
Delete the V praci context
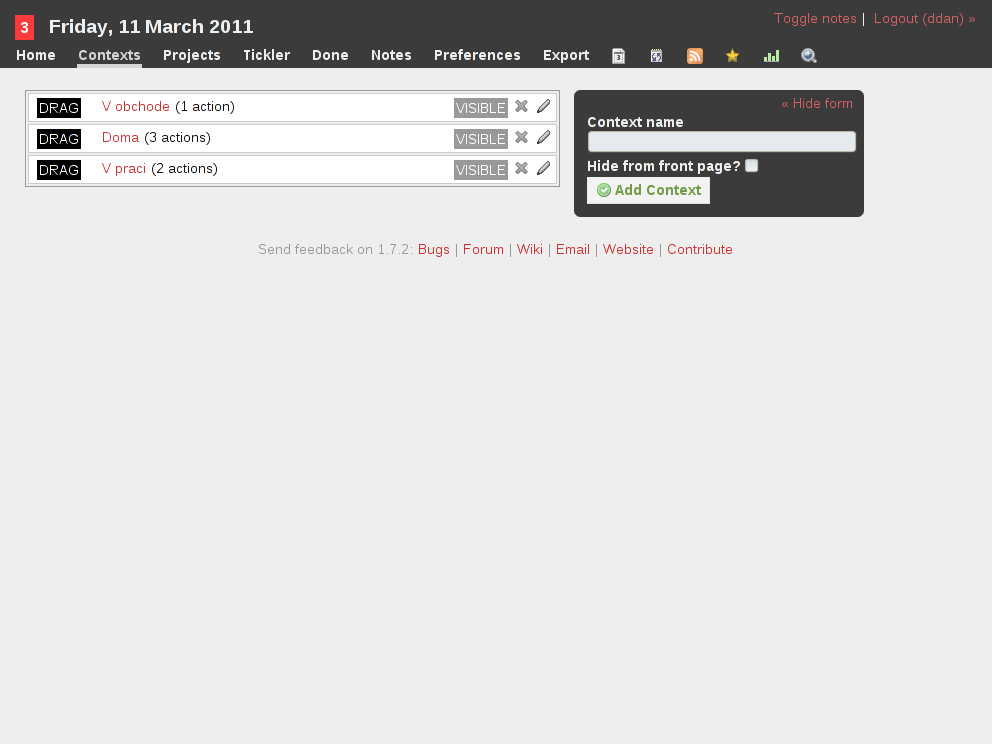click(521, 168)
